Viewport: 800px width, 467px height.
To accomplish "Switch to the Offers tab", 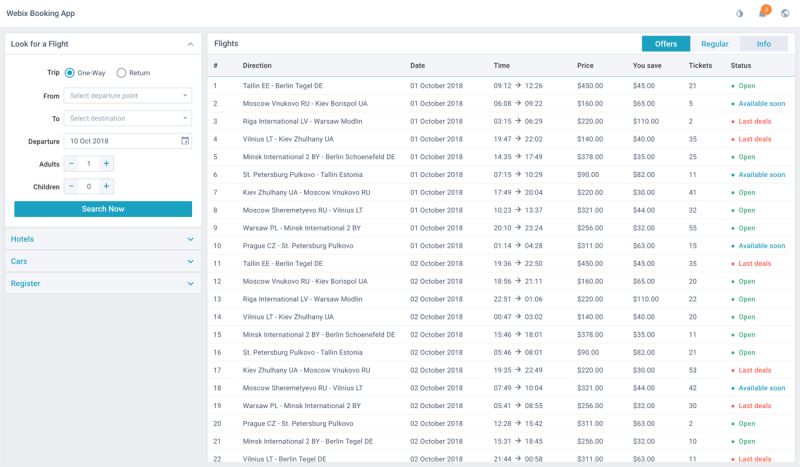I will pos(666,44).
